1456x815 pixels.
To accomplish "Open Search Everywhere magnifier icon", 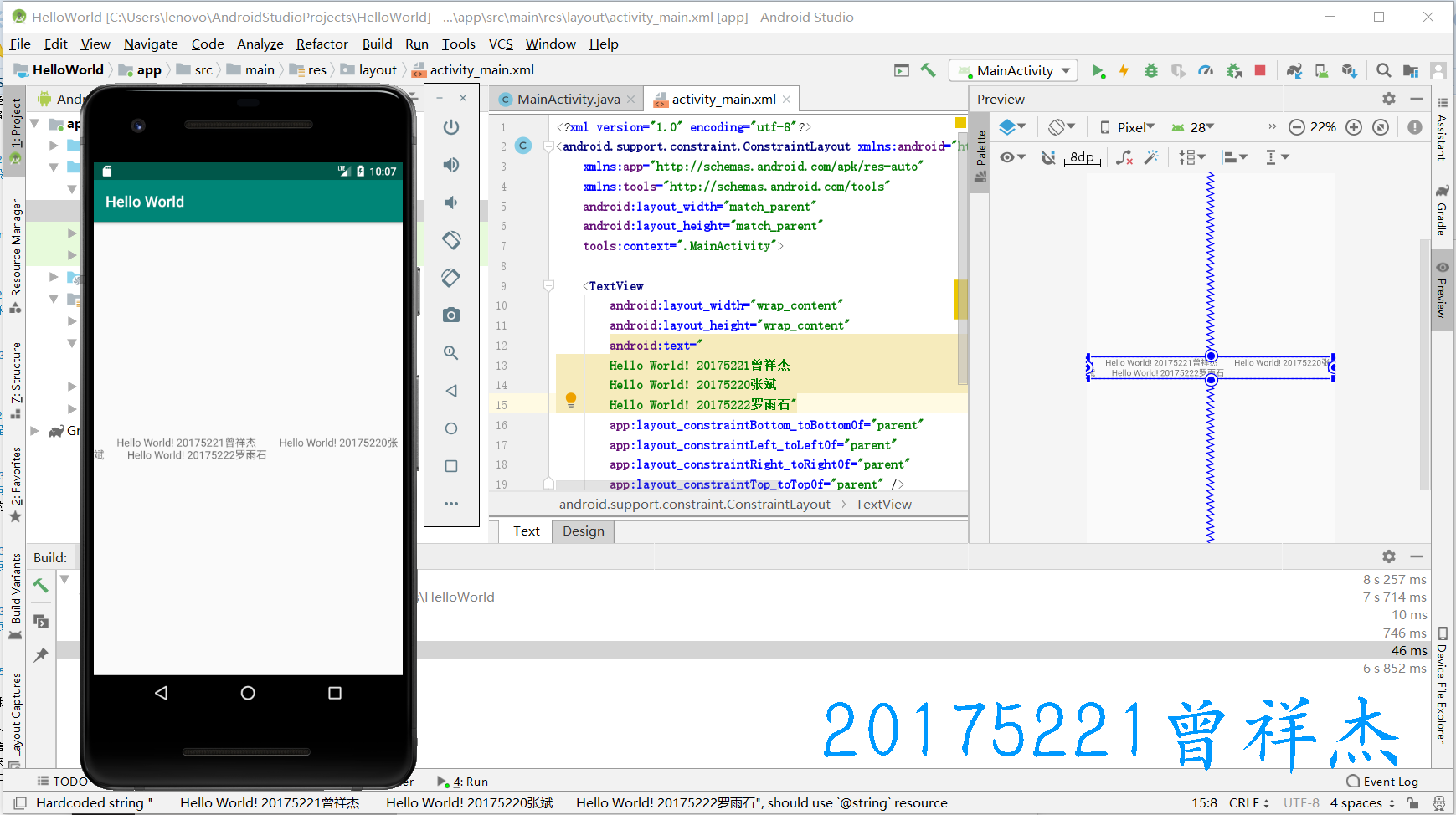I will pos(1384,71).
